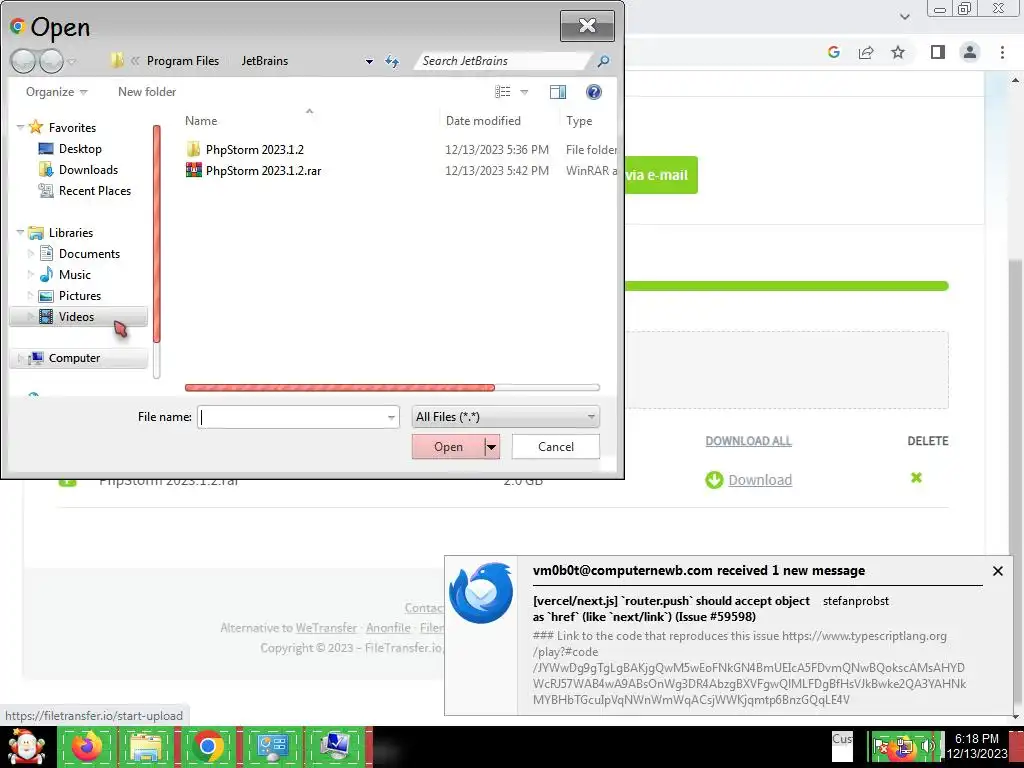Screen dimensions: 1024x768
Task: Click the green upload progress bar
Action: (786, 286)
